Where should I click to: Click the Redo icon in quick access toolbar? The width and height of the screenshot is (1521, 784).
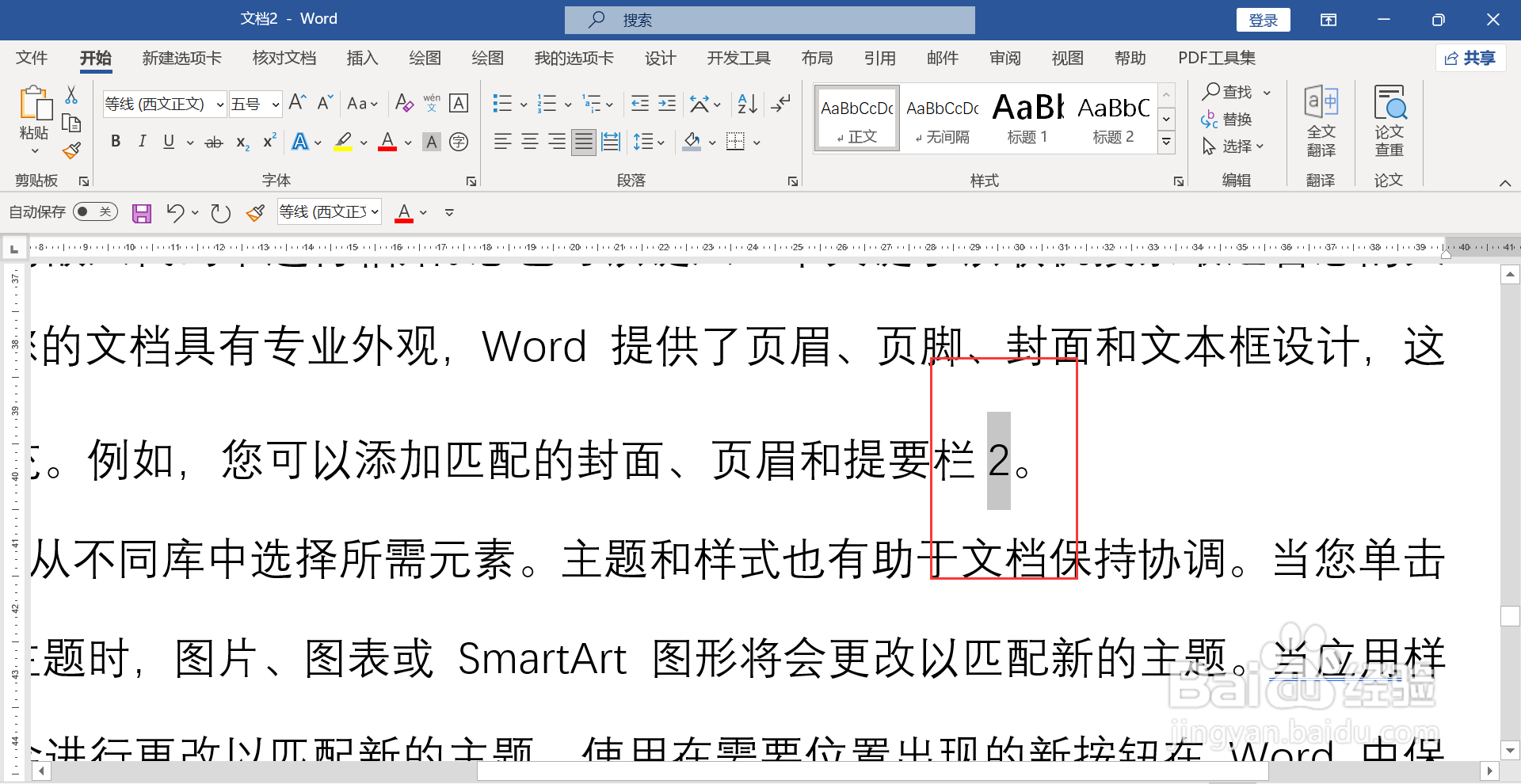tap(221, 212)
